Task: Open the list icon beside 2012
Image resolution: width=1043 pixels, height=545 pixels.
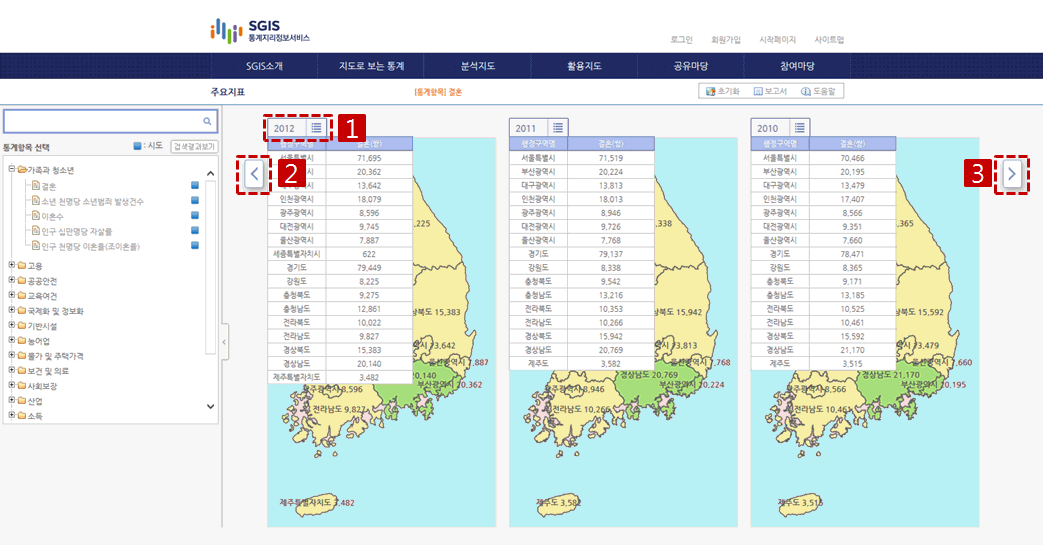Action: (317, 128)
